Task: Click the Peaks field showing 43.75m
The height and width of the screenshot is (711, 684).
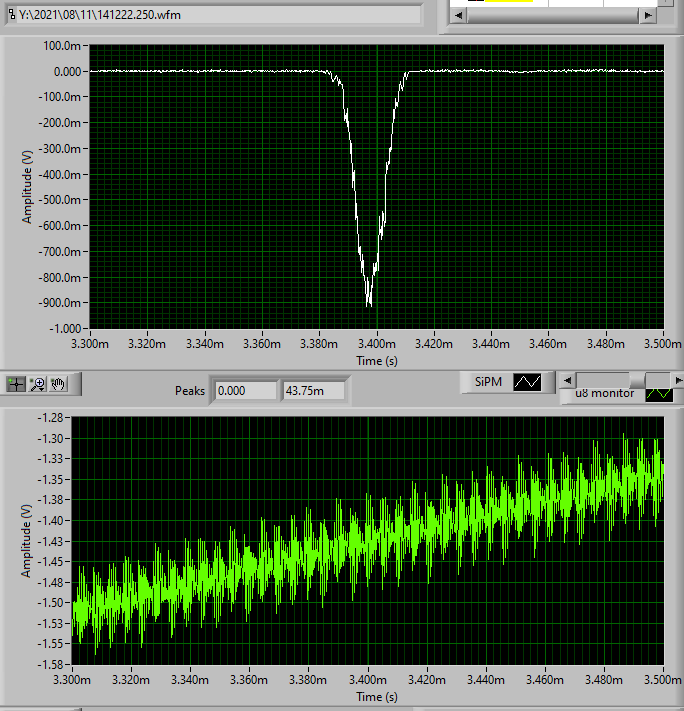Action: pos(314,390)
